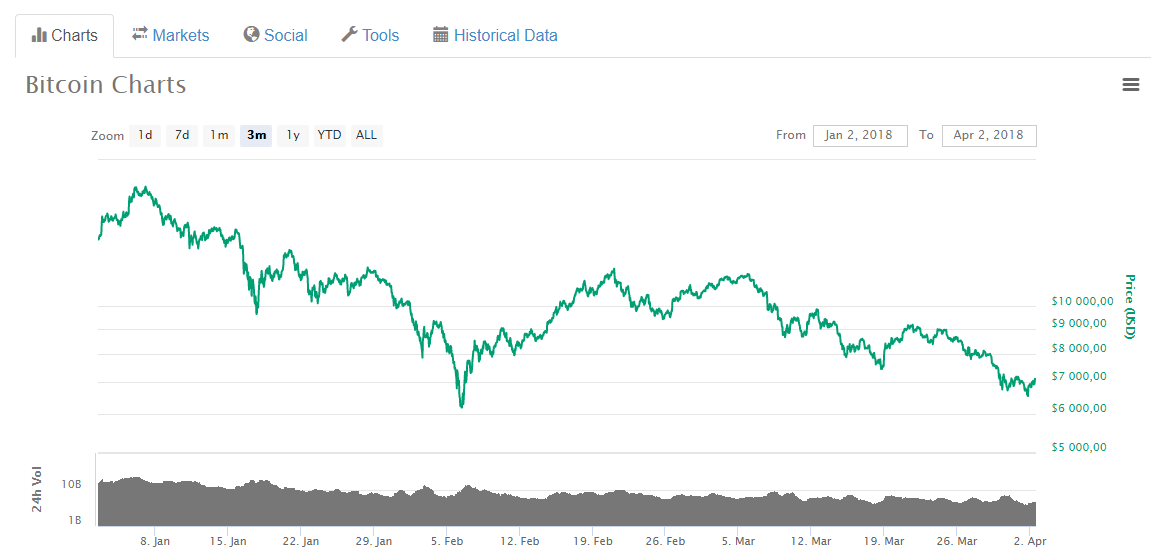Click the Charts tab bar-chart icon
The width and height of the screenshot is (1158, 559).
[x=39, y=35]
